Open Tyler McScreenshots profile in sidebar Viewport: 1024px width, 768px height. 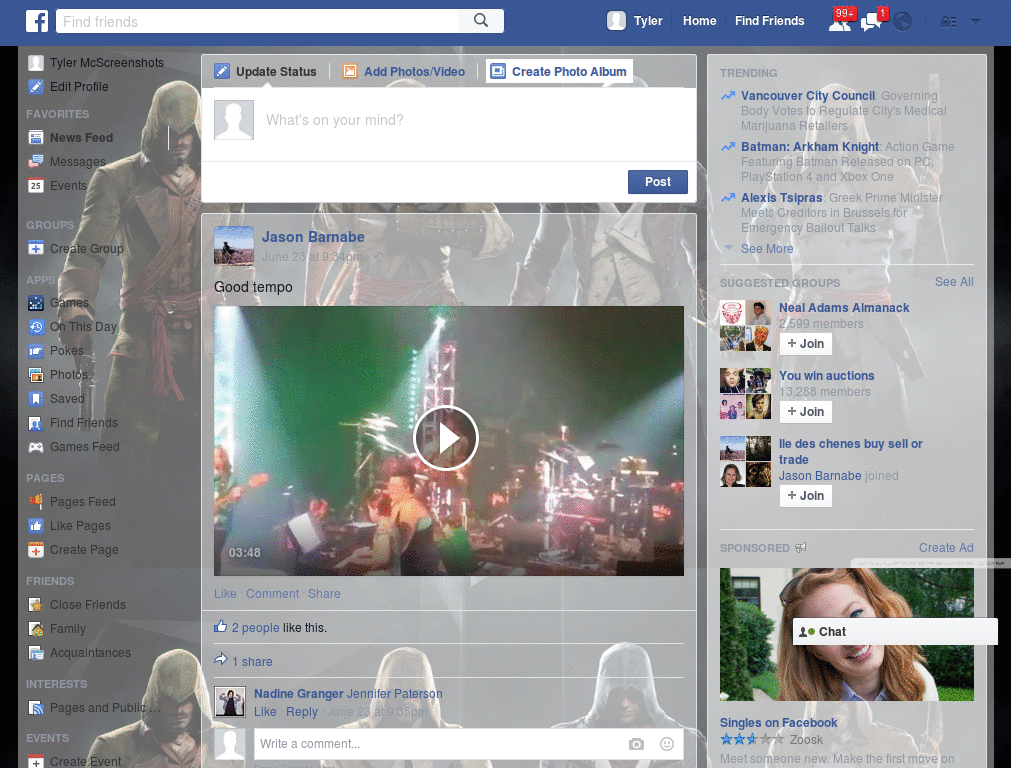pyautogui.click(x=96, y=63)
